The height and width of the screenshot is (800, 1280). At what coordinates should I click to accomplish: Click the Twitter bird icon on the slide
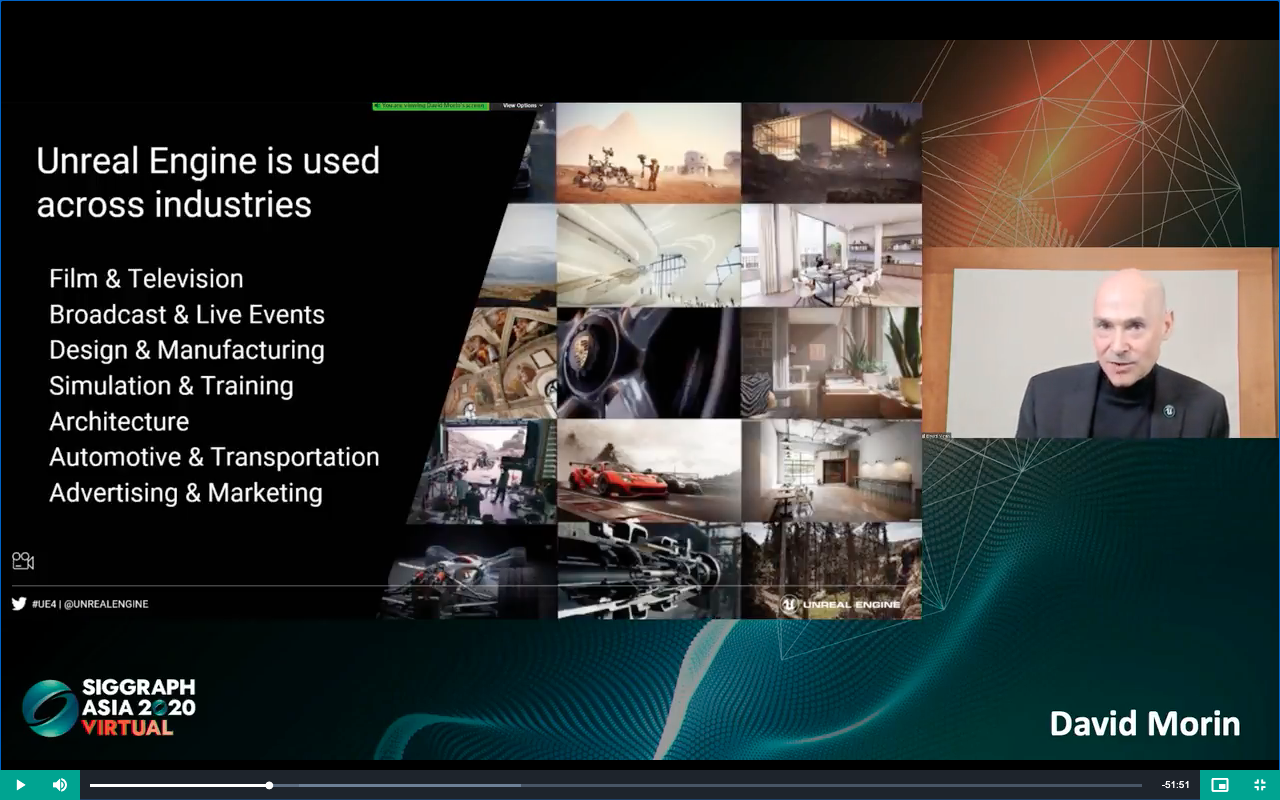(x=19, y=604)
